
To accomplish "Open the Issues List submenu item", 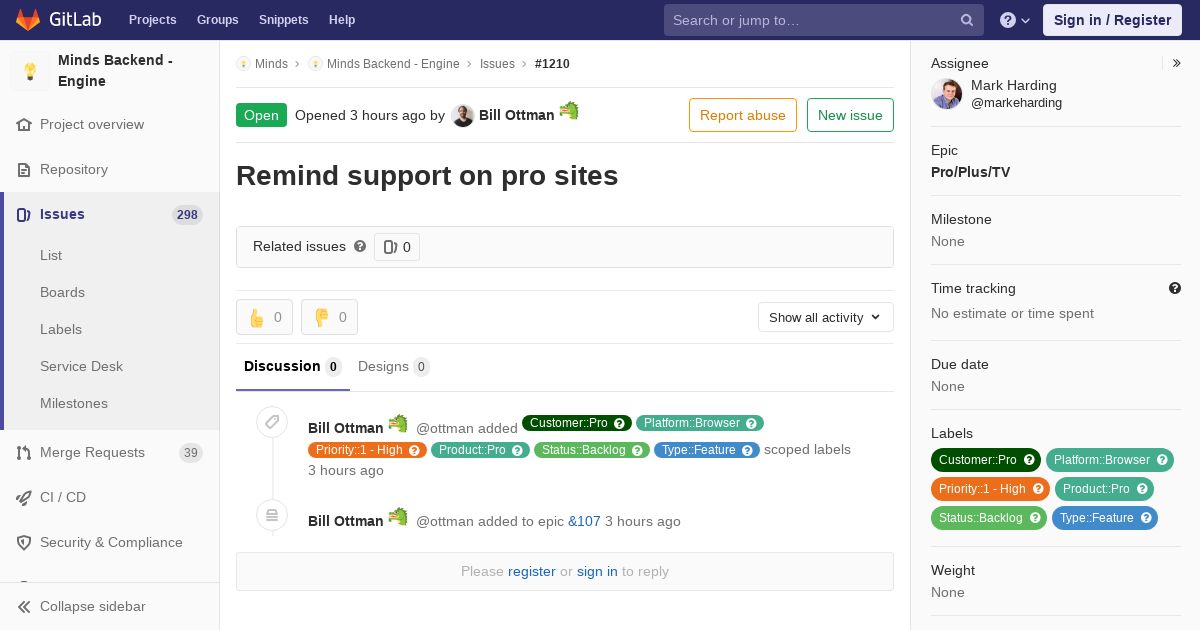I will (x=51, y=255).
